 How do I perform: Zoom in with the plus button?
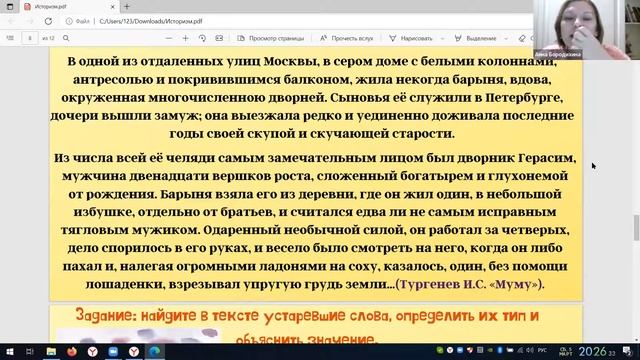click(x=185, y=38)
